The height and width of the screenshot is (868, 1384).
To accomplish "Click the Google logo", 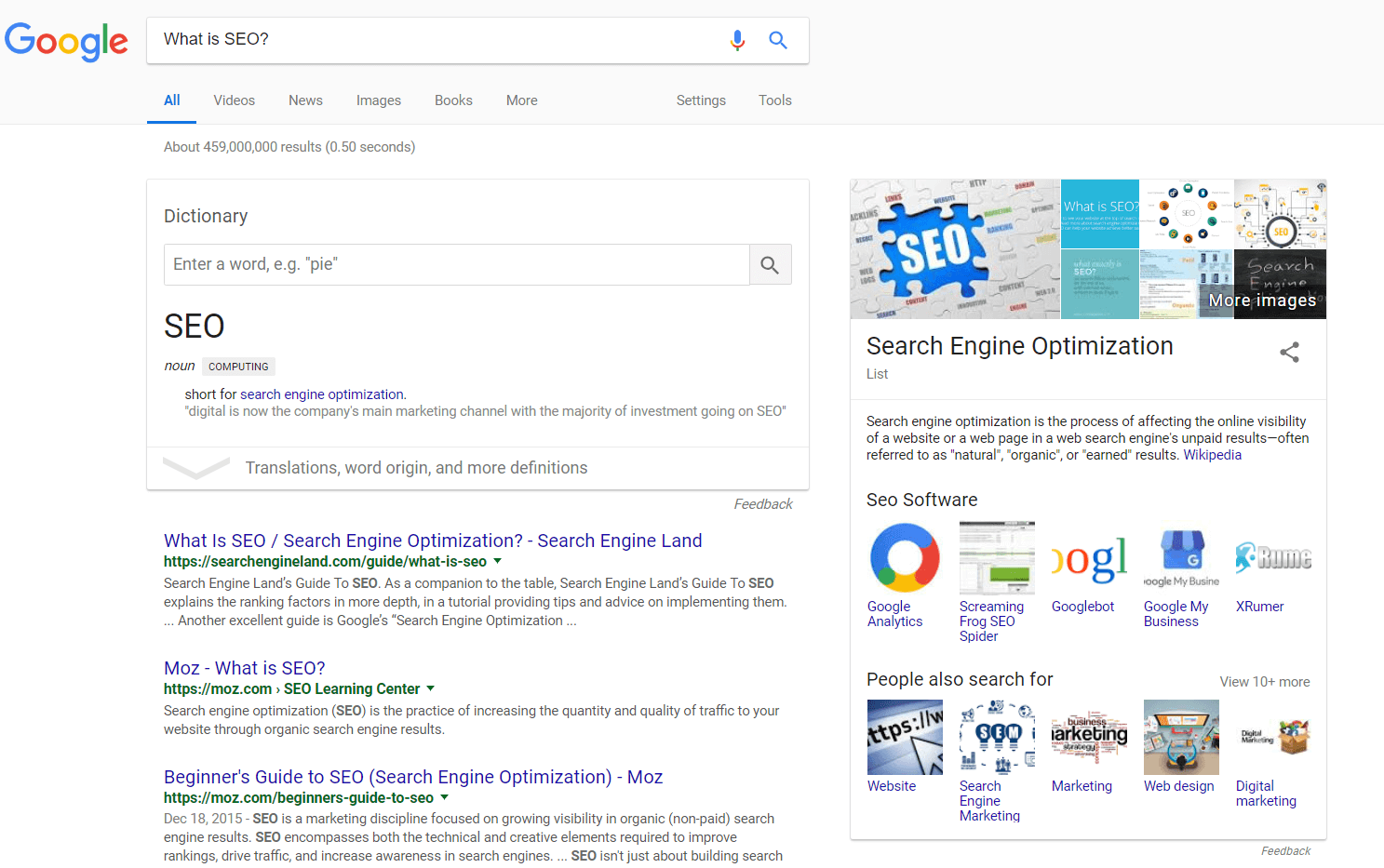I will click(66, 41).
